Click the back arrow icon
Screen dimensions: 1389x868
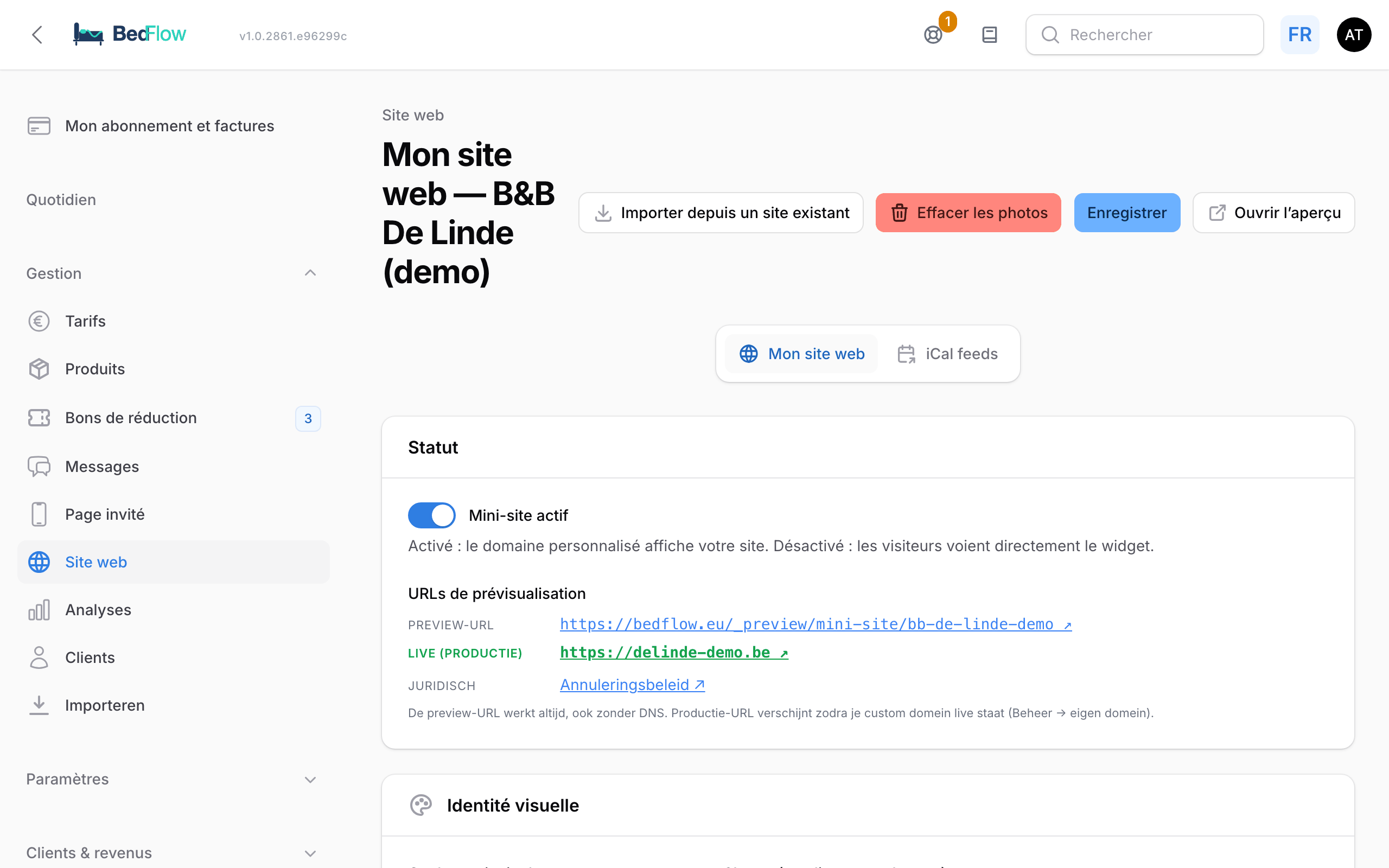tap(37, 34)
